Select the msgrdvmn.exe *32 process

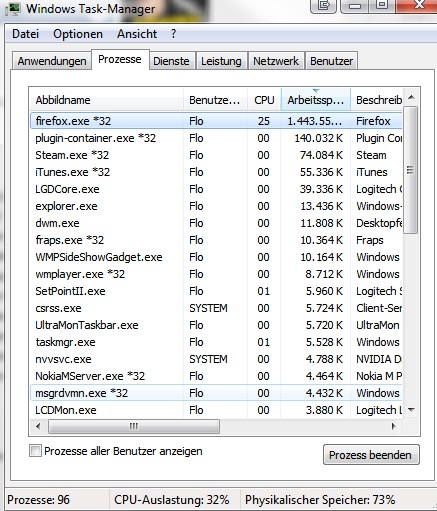pos(216,393)
